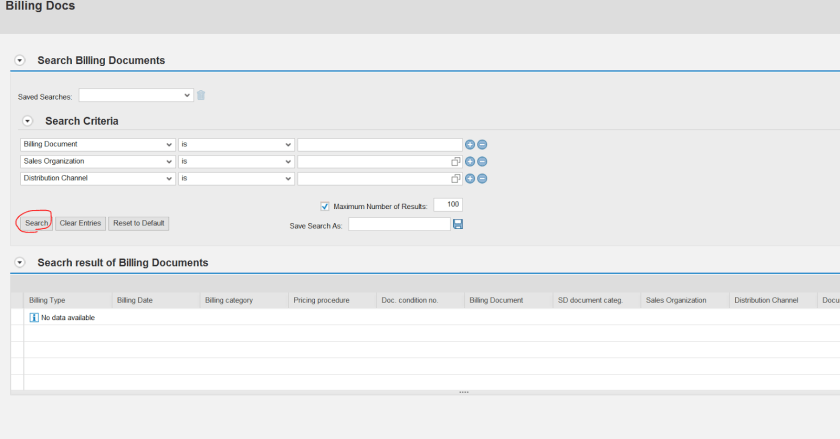Viewport: 840px width, 439px height.
Task: Remove the Distribution Channel criterion row
Action: click(x=482, y=178)
